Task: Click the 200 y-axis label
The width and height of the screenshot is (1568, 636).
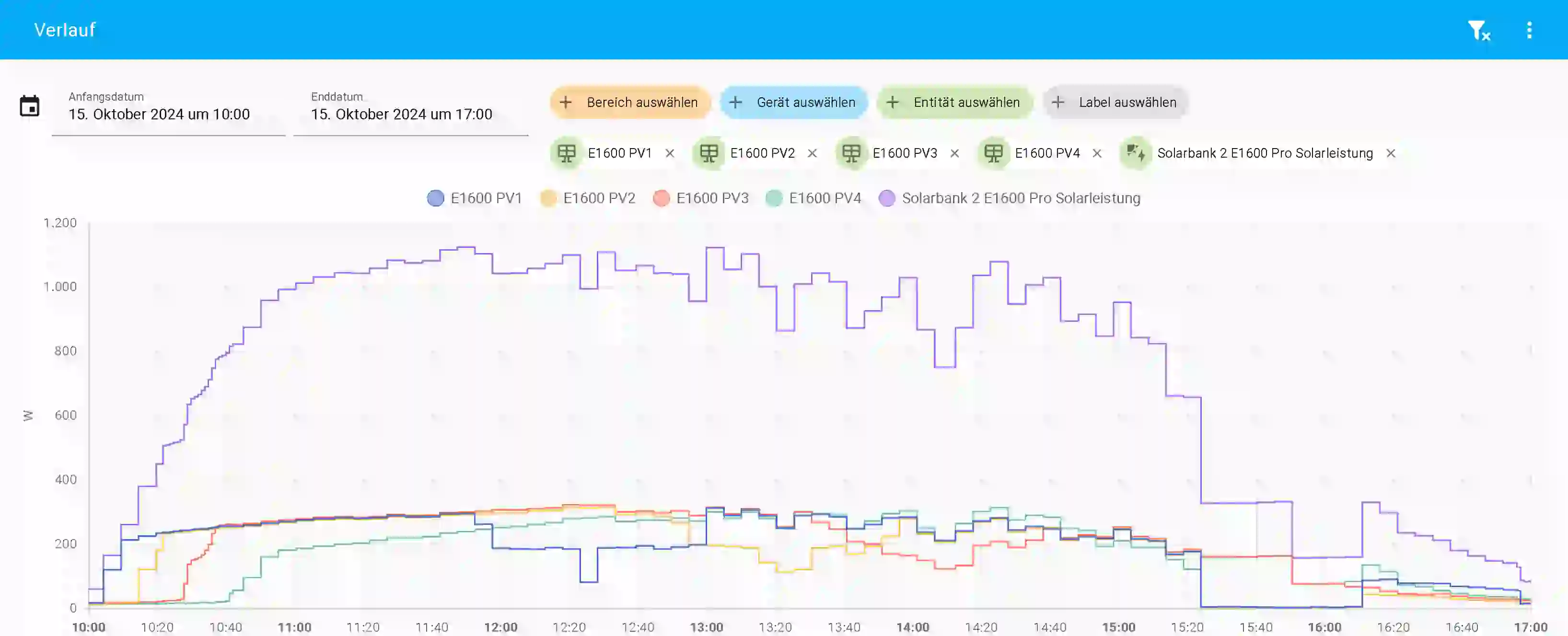Action: point(65,543)
